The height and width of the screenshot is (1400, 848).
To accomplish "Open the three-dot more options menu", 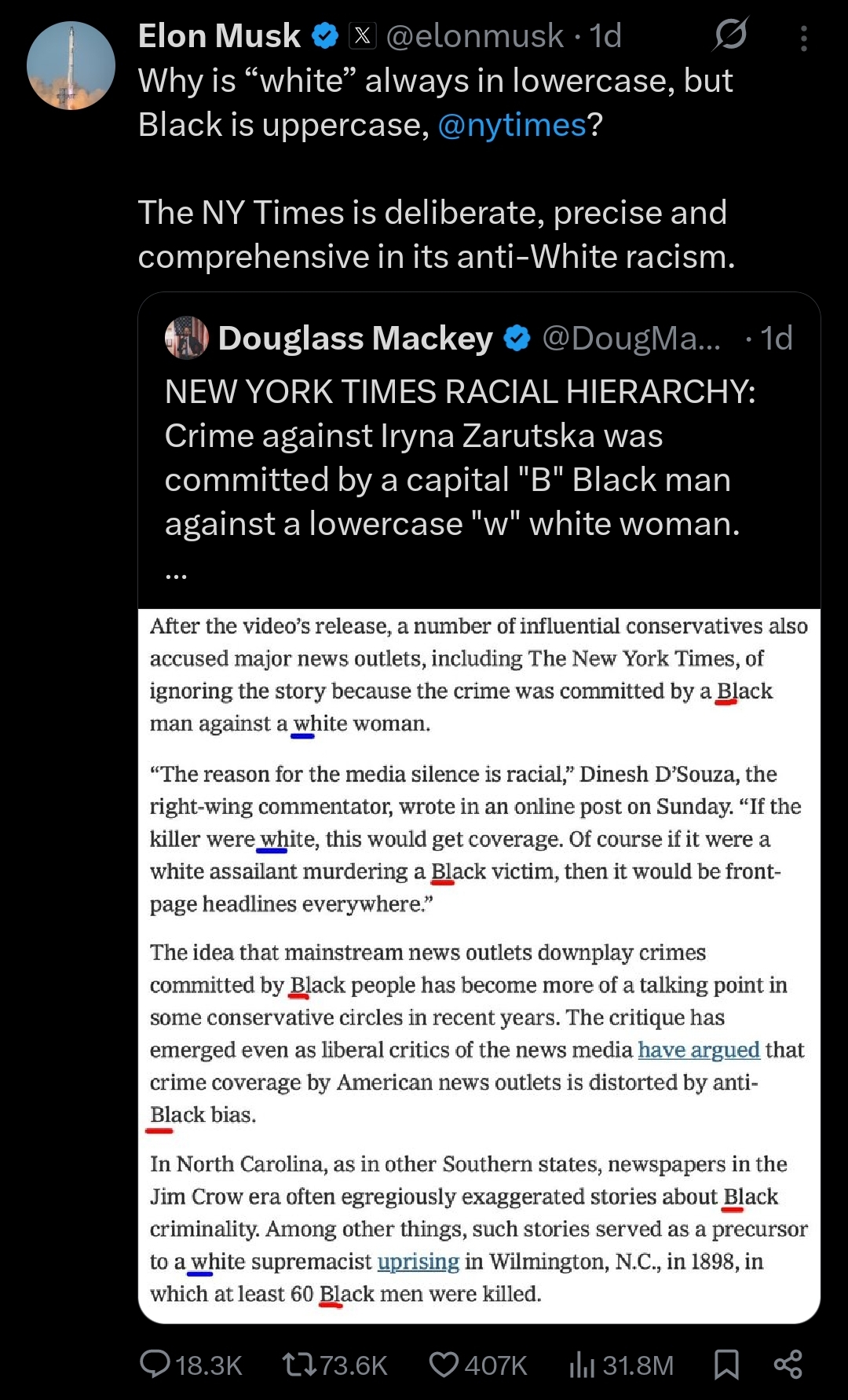I will click(x=803, y=38).
